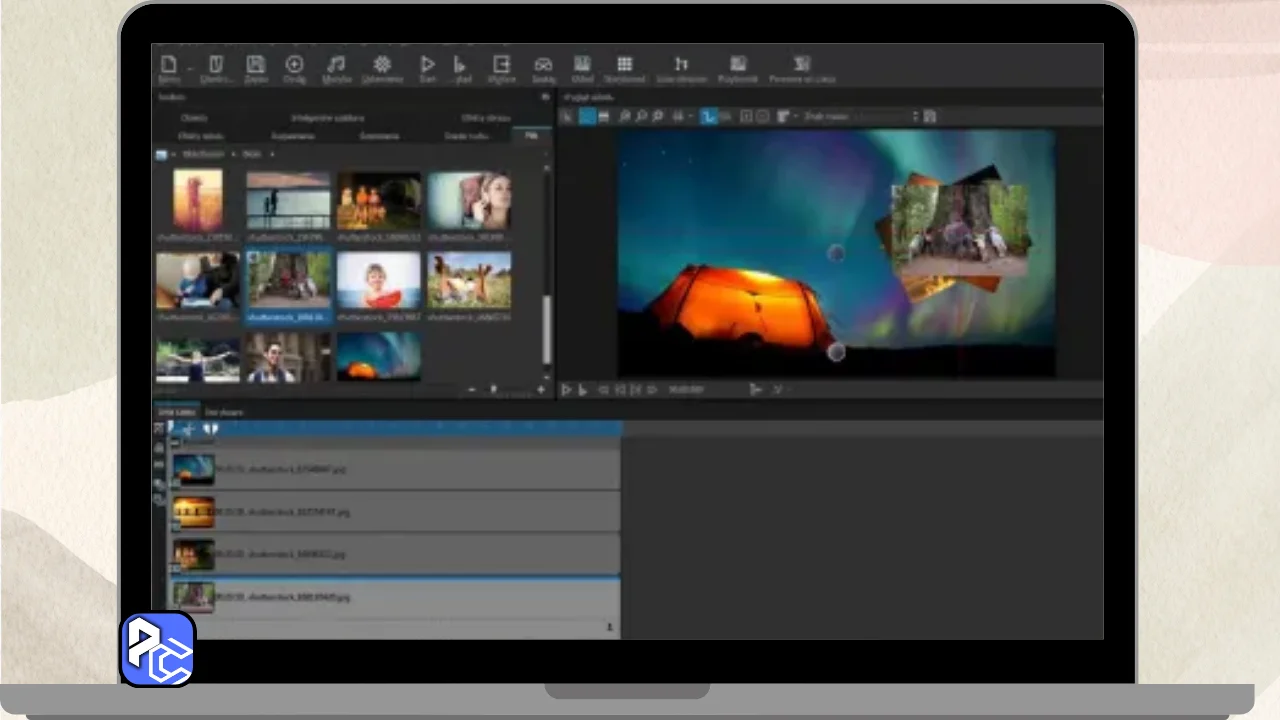Click plus button to enlarge thumbnail size
1280x720 pixels.
[541, 389]
